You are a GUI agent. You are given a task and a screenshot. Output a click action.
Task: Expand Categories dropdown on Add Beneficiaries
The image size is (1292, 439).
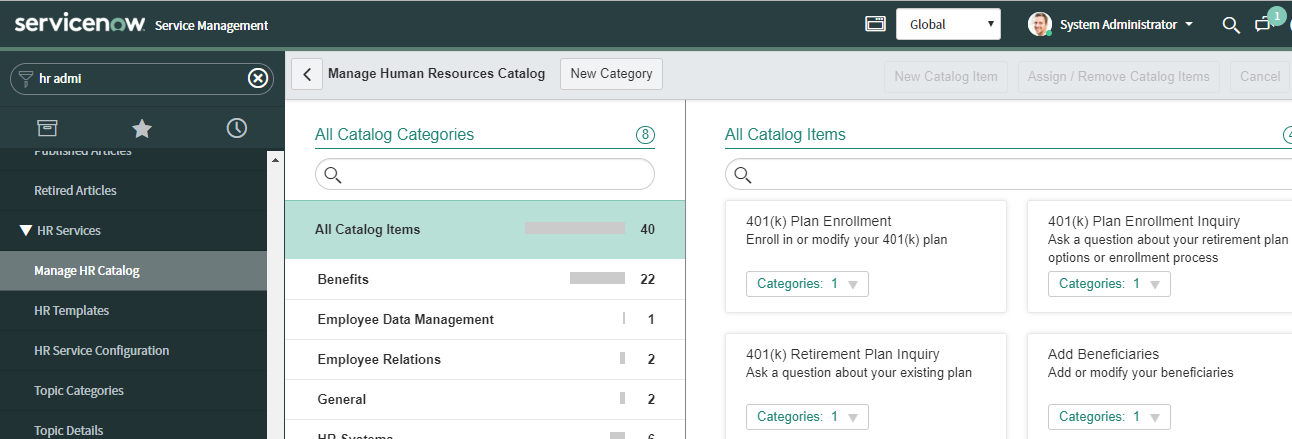1109,417
